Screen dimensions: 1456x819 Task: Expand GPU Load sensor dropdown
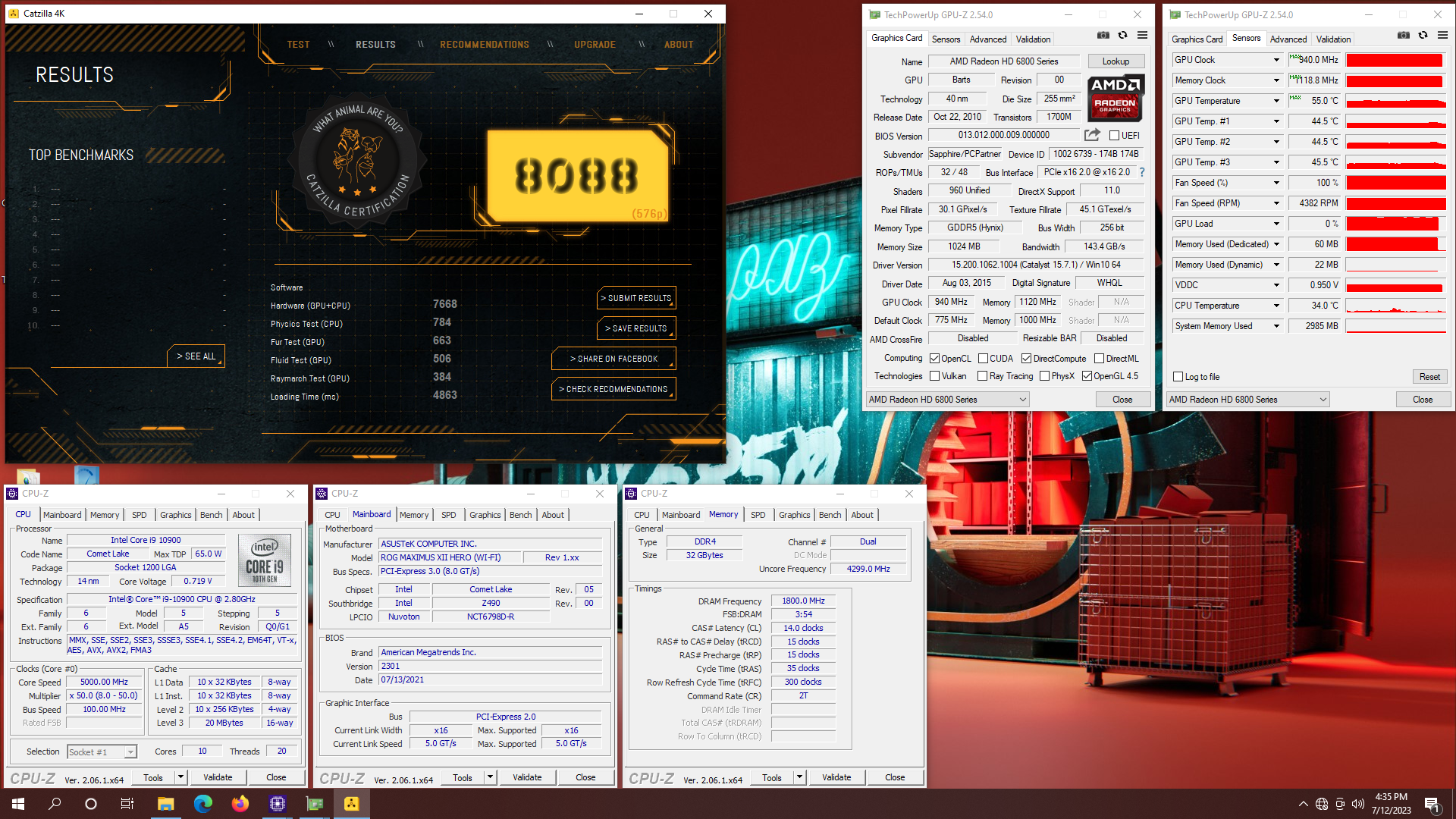[x=1276, y=224]
